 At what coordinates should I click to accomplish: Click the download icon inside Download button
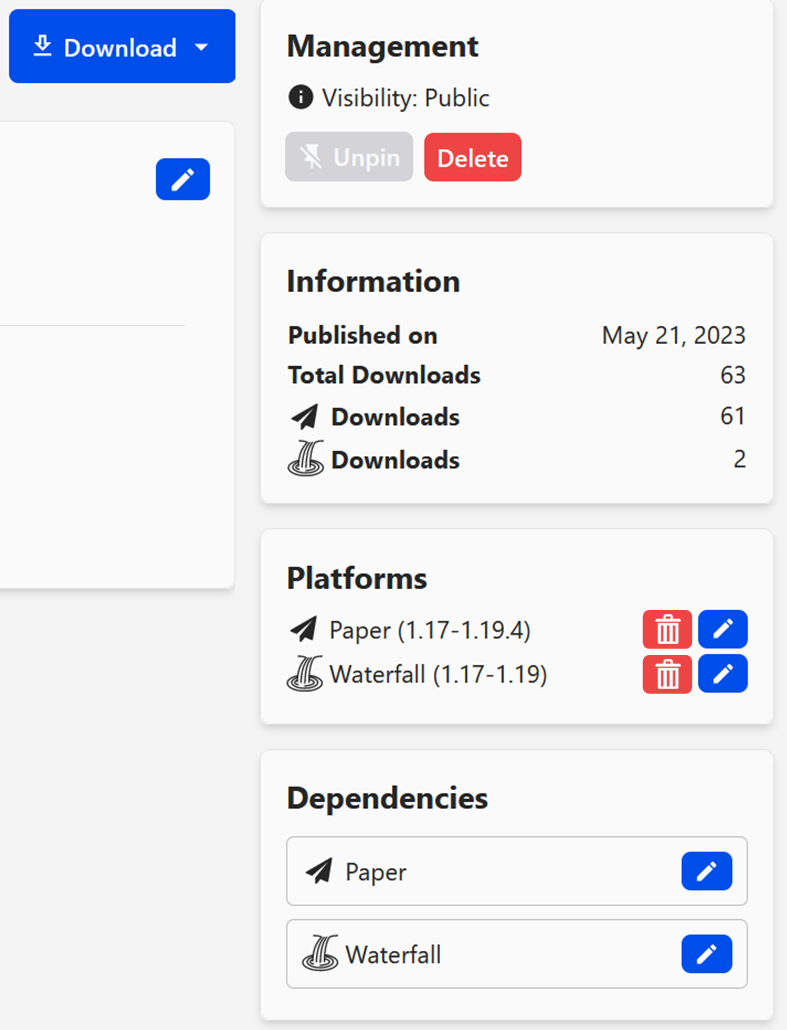point(43,46)
